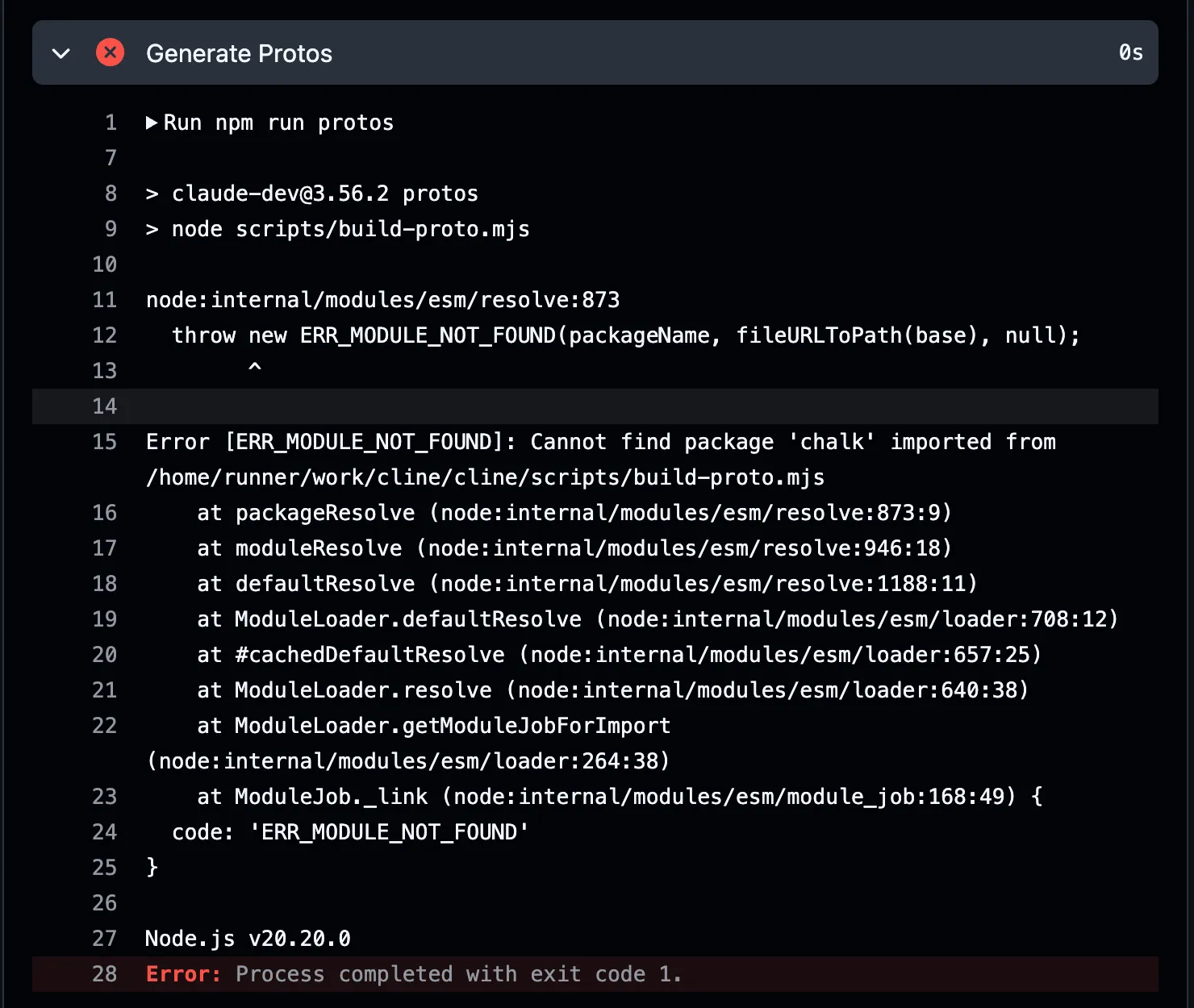Click the 'Process completed with exit code 1' line
The height and width of the screenshot is (1008, 1194).
(x=458, y=975)
